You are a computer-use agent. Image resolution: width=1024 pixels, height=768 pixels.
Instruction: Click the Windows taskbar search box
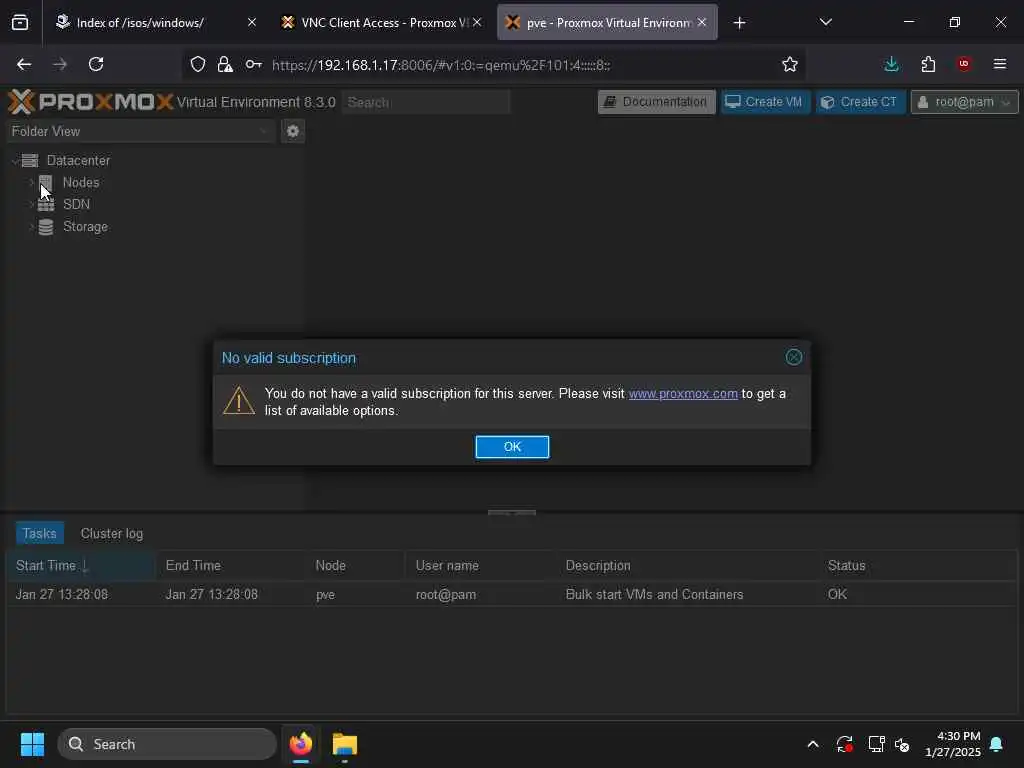click(x=167, y=744)
